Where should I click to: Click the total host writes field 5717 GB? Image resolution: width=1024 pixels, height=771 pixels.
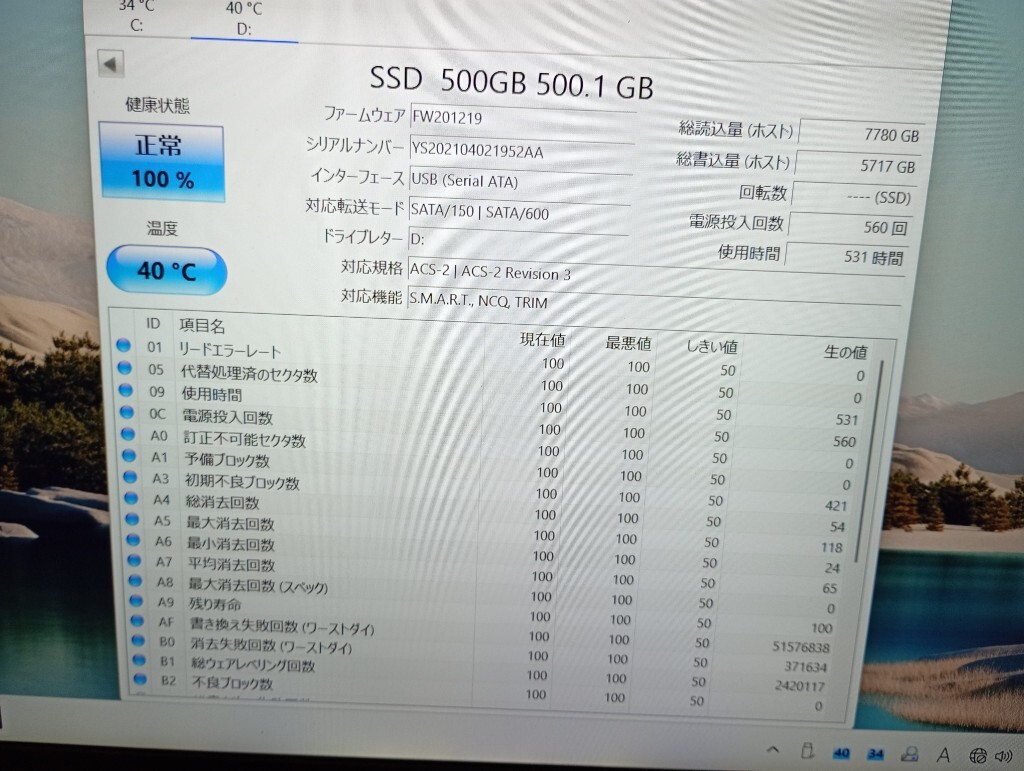(857, 165)
